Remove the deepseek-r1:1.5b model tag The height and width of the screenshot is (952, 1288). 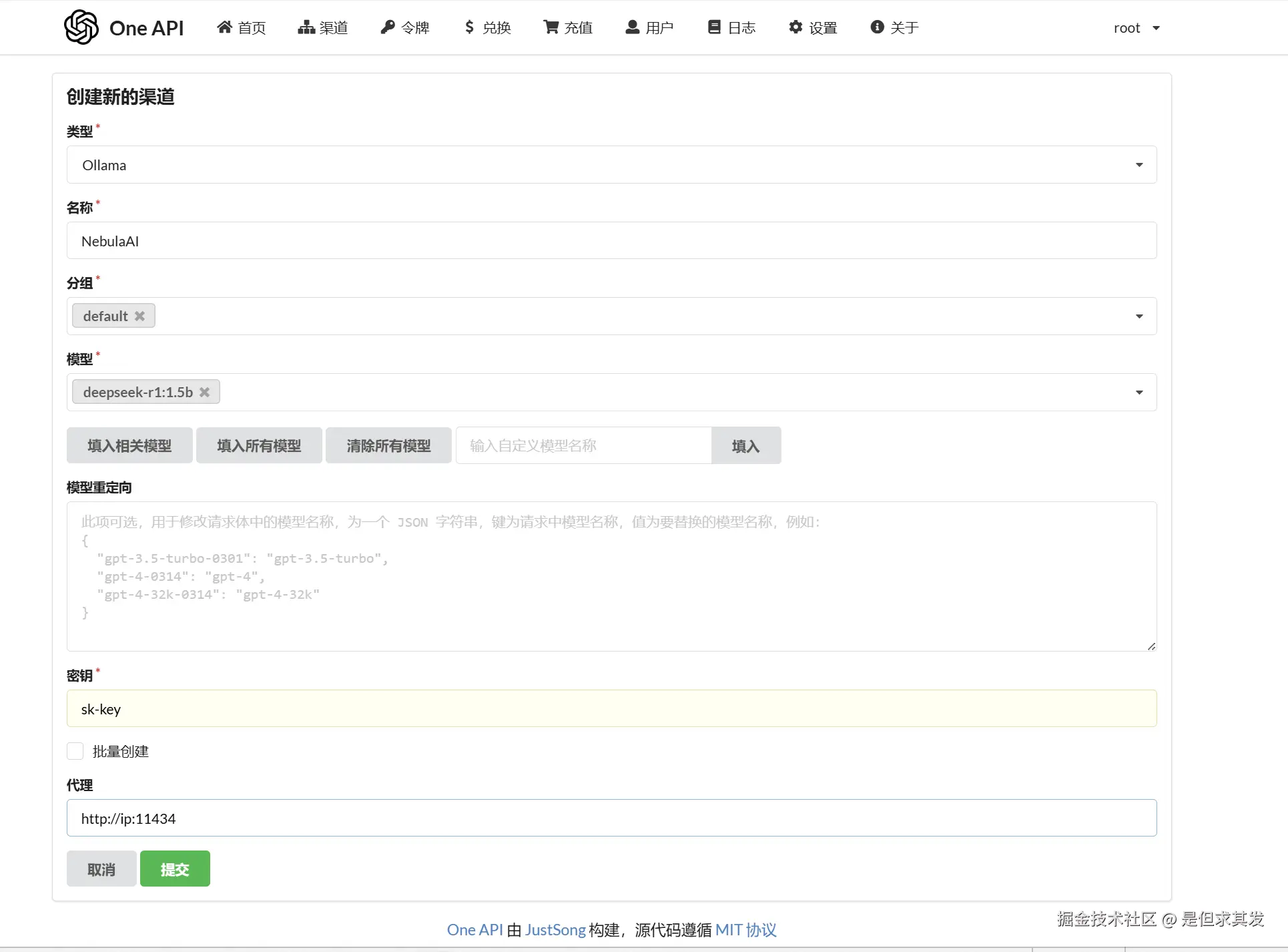(205, 392)
